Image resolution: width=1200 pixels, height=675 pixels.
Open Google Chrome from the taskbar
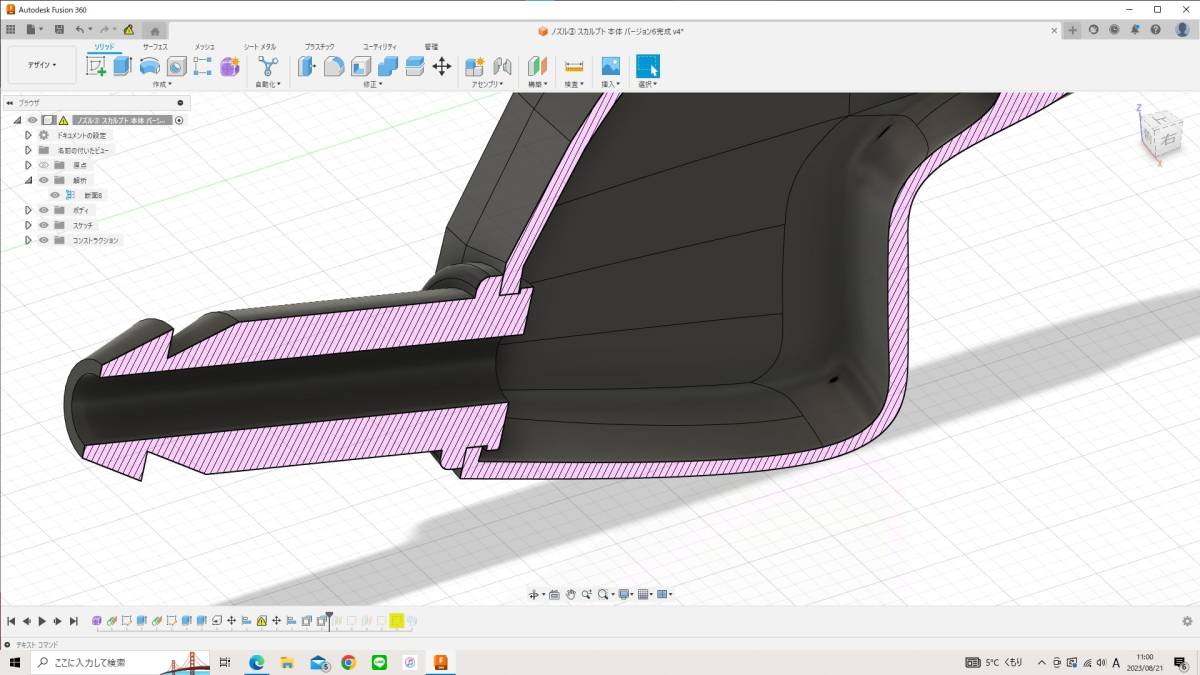tap(348, 662)
